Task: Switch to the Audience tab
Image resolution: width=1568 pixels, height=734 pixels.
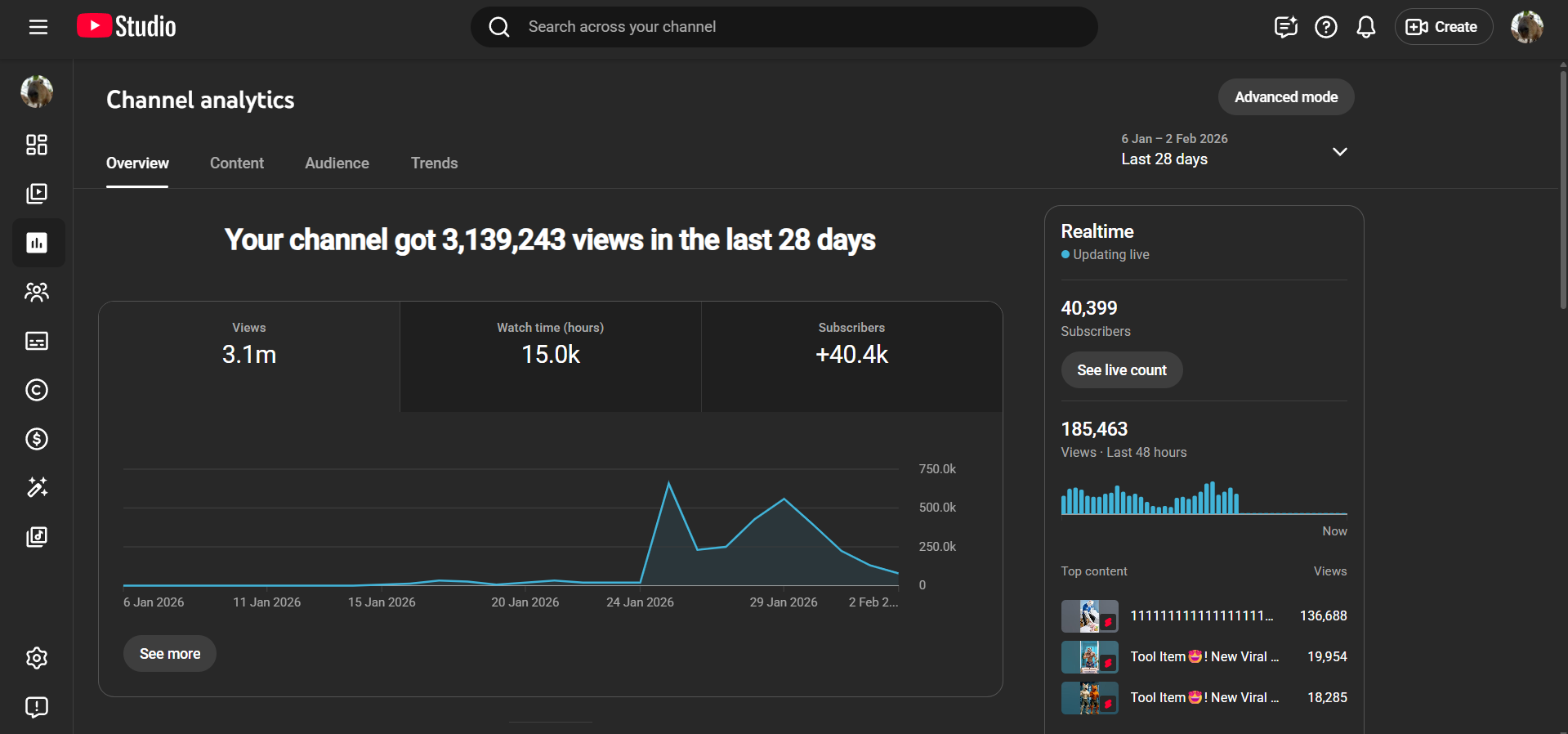Action: coord(337,163)
